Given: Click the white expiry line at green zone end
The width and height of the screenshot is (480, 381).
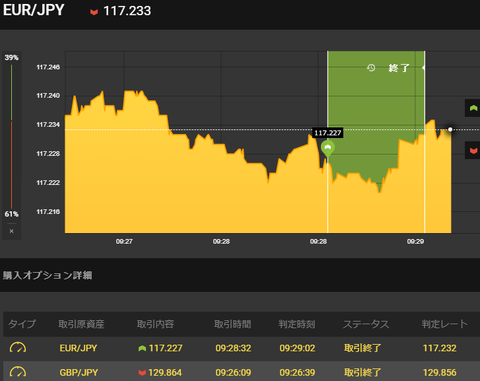Looking at the screenshot, I should (x=425, y=142).
